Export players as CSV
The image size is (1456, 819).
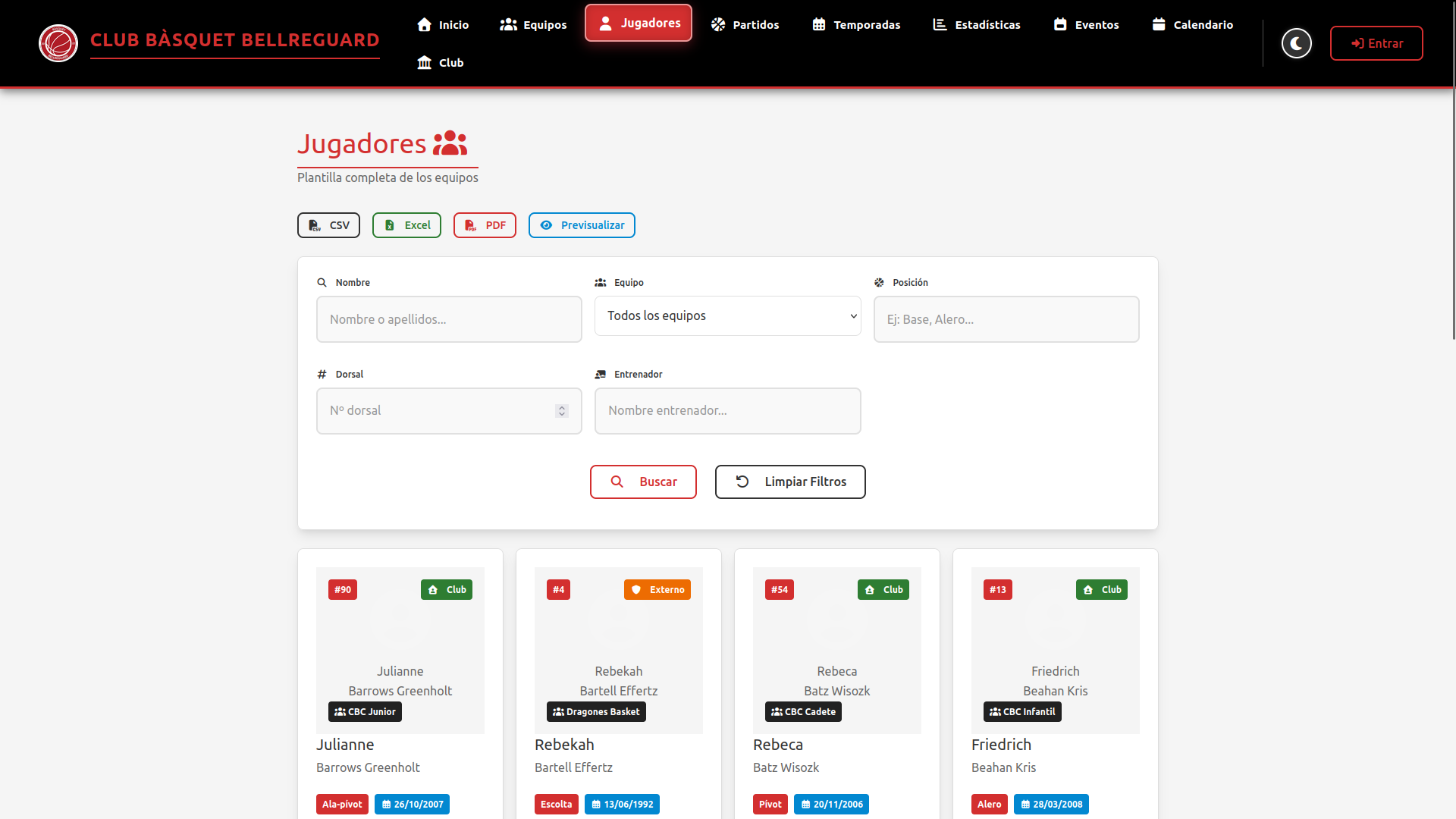[328, 225]
